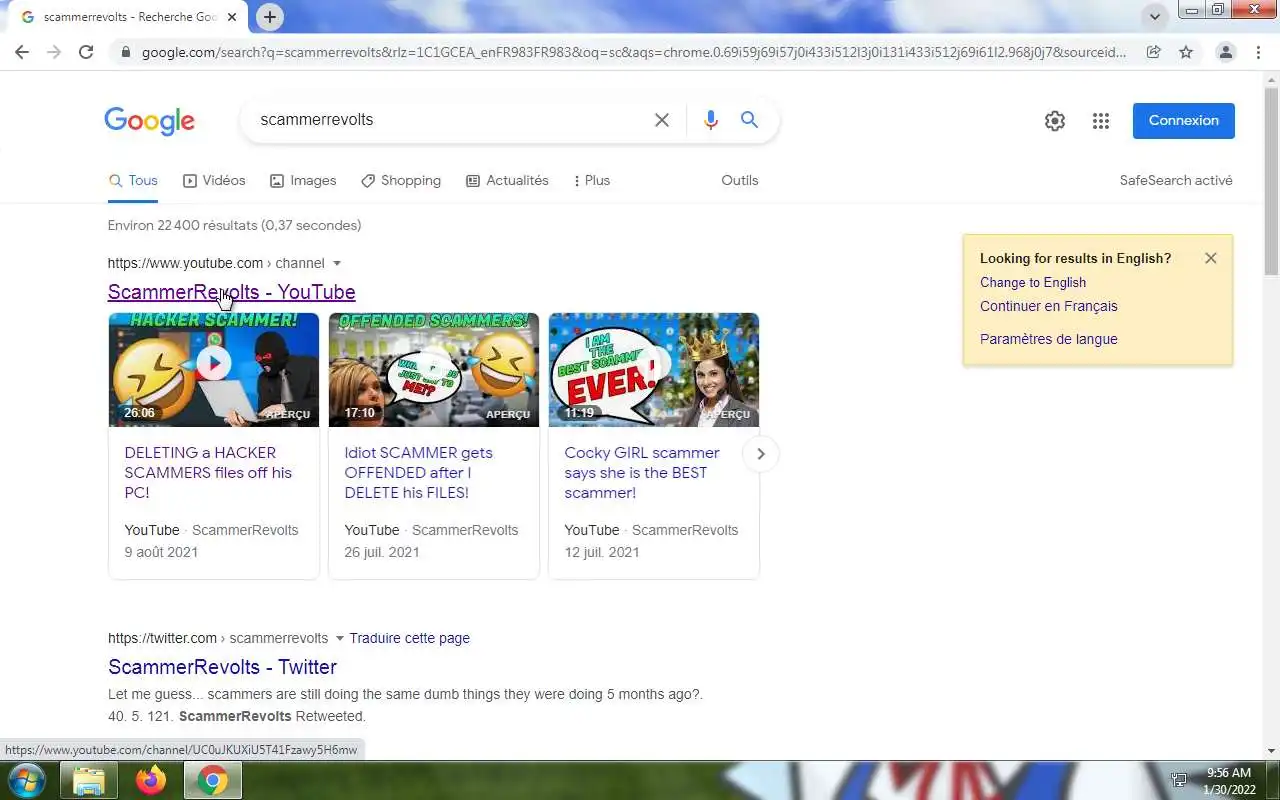Image resolution: width=1280 pixels, height=800 pixels.
Task: Open tab search dropdown in title bar
Action: coord(1155,17)
